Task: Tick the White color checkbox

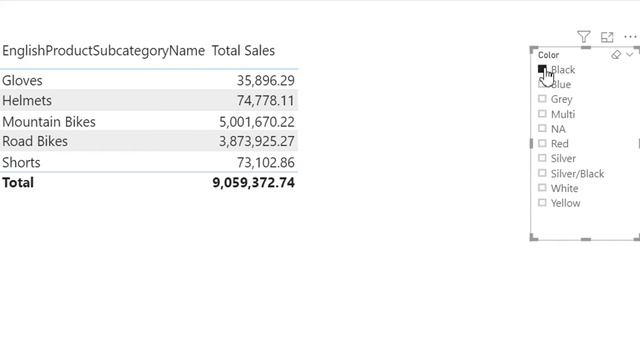Action: coord(542,188)
